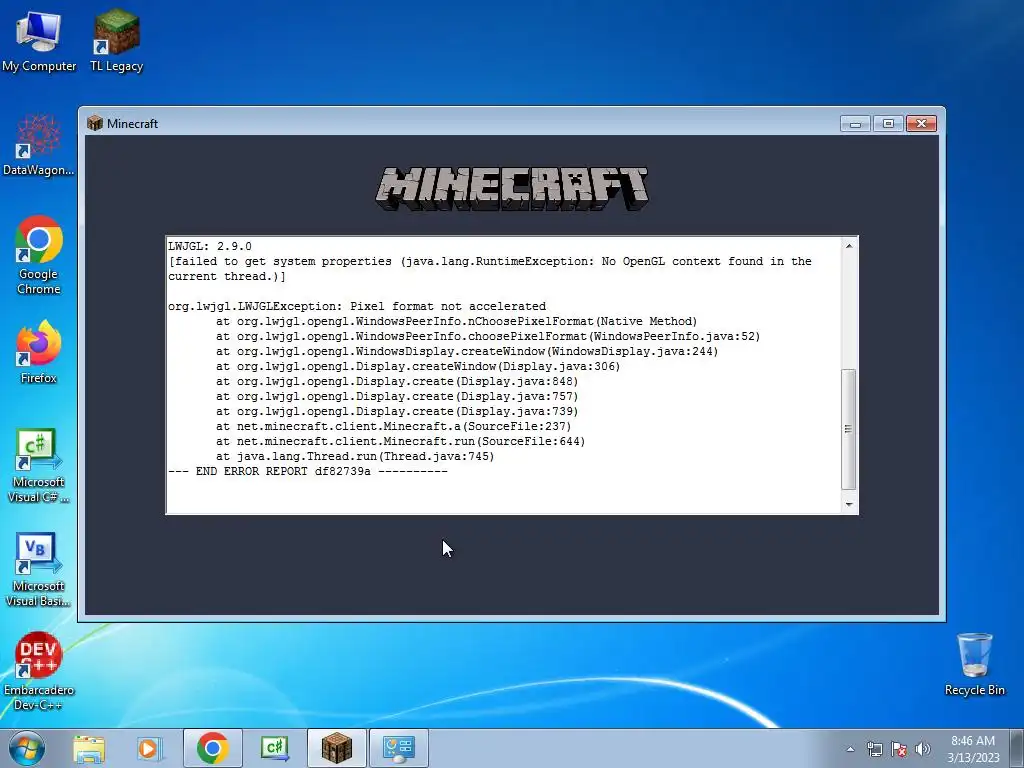Open the clock showing 8:46 AM

[973, 749]
